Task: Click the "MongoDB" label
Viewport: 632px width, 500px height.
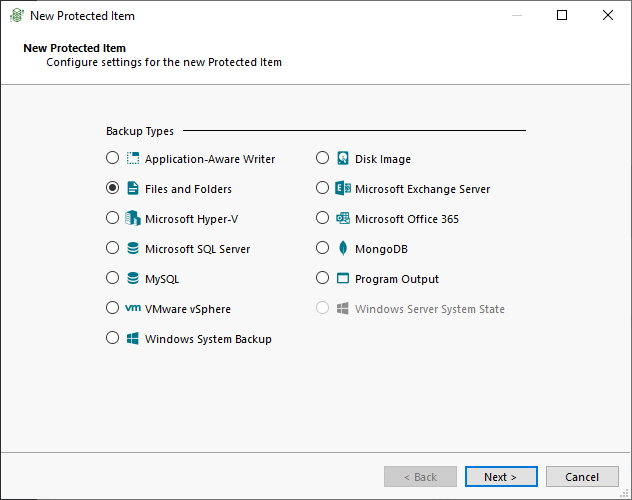Action: tap(381, 249)
